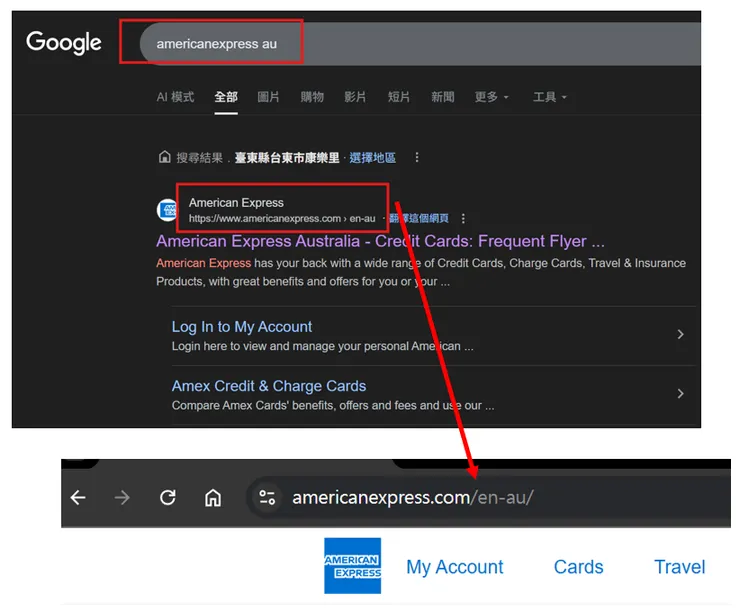Expand the Amex Credit & Charge Cards chevron

(x=680, y=393)
